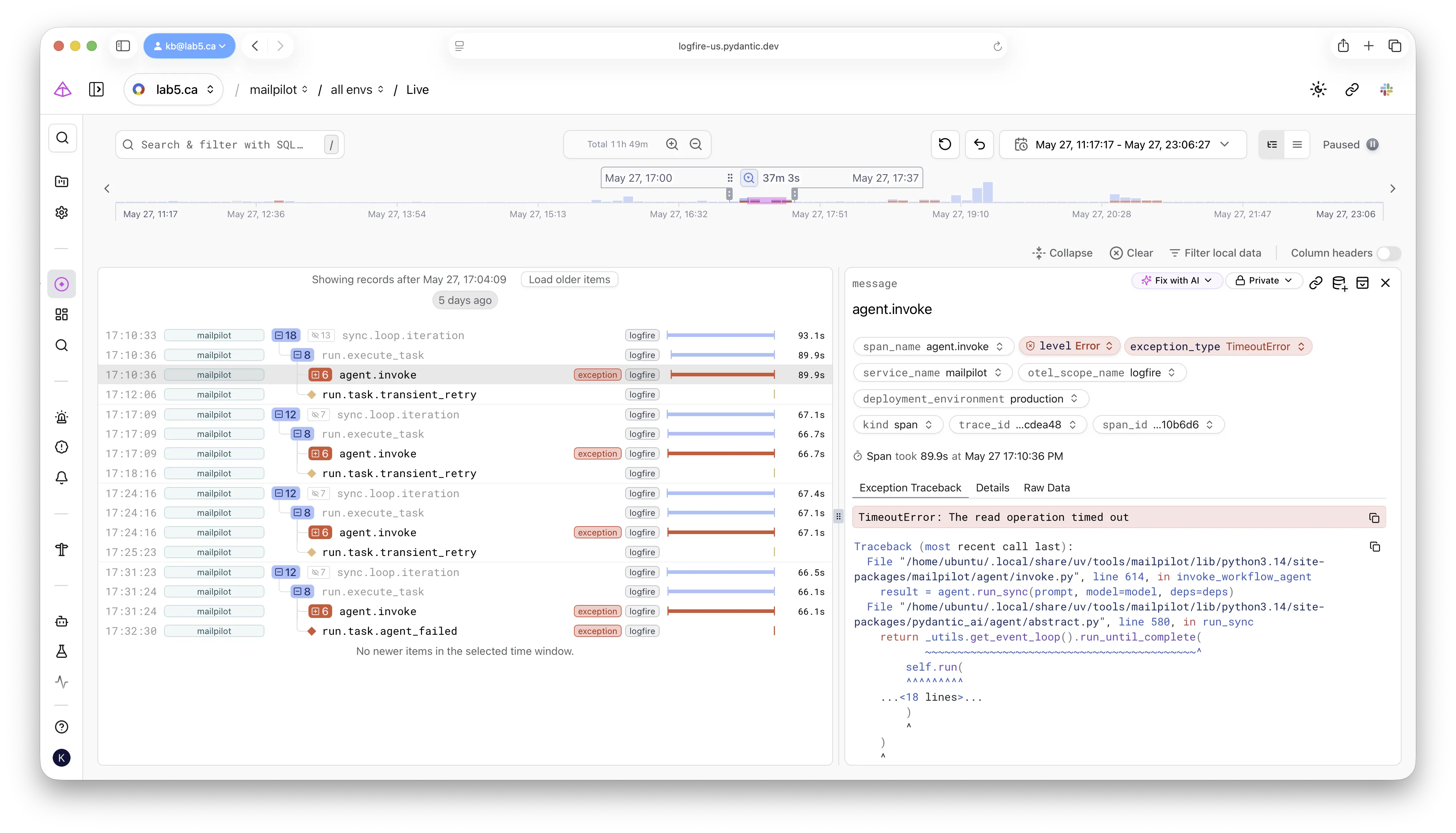Click the undo time range icon

(x=979, y=144)
